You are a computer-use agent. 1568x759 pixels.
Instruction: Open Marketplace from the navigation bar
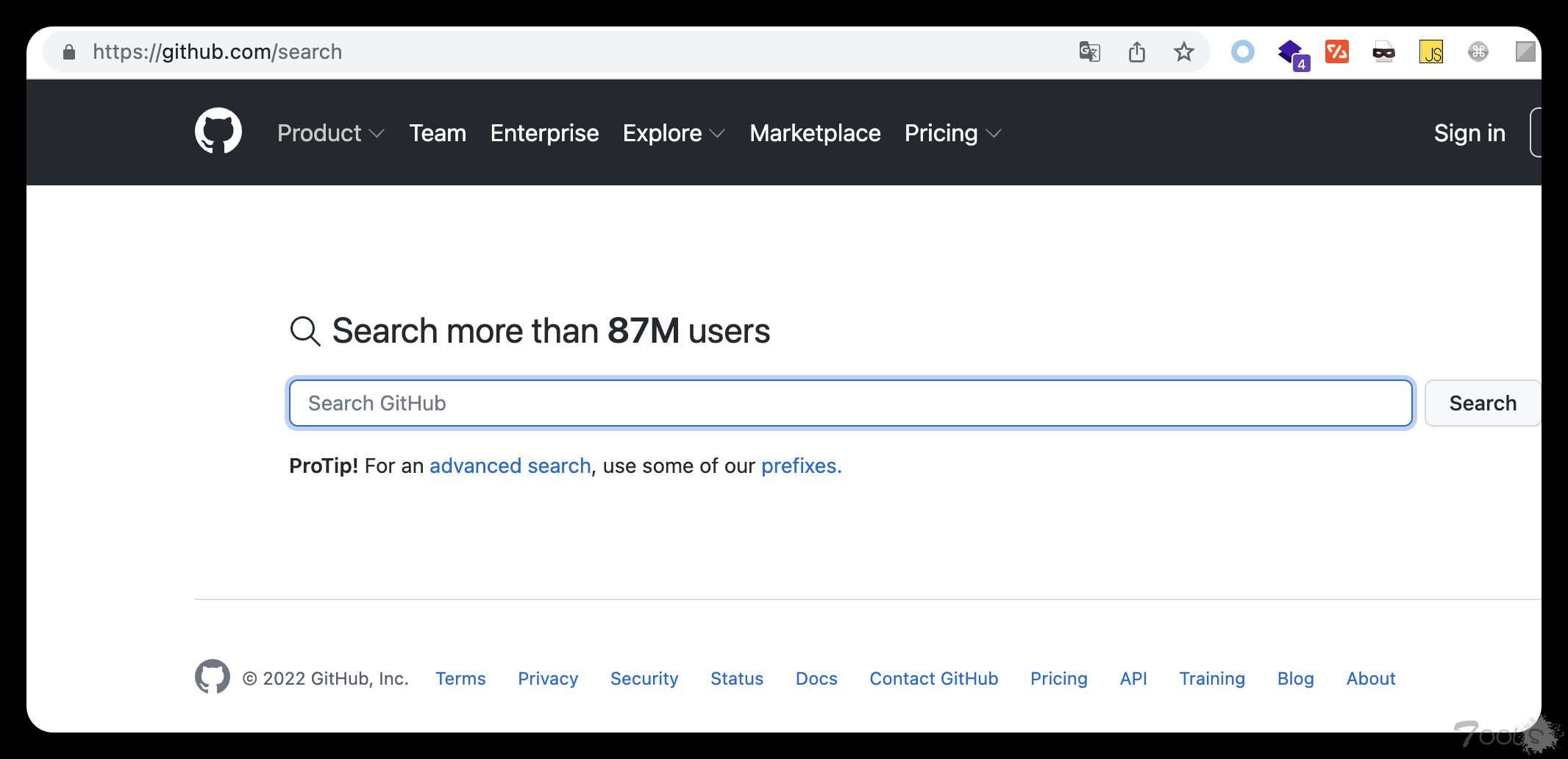click(815, 133)
